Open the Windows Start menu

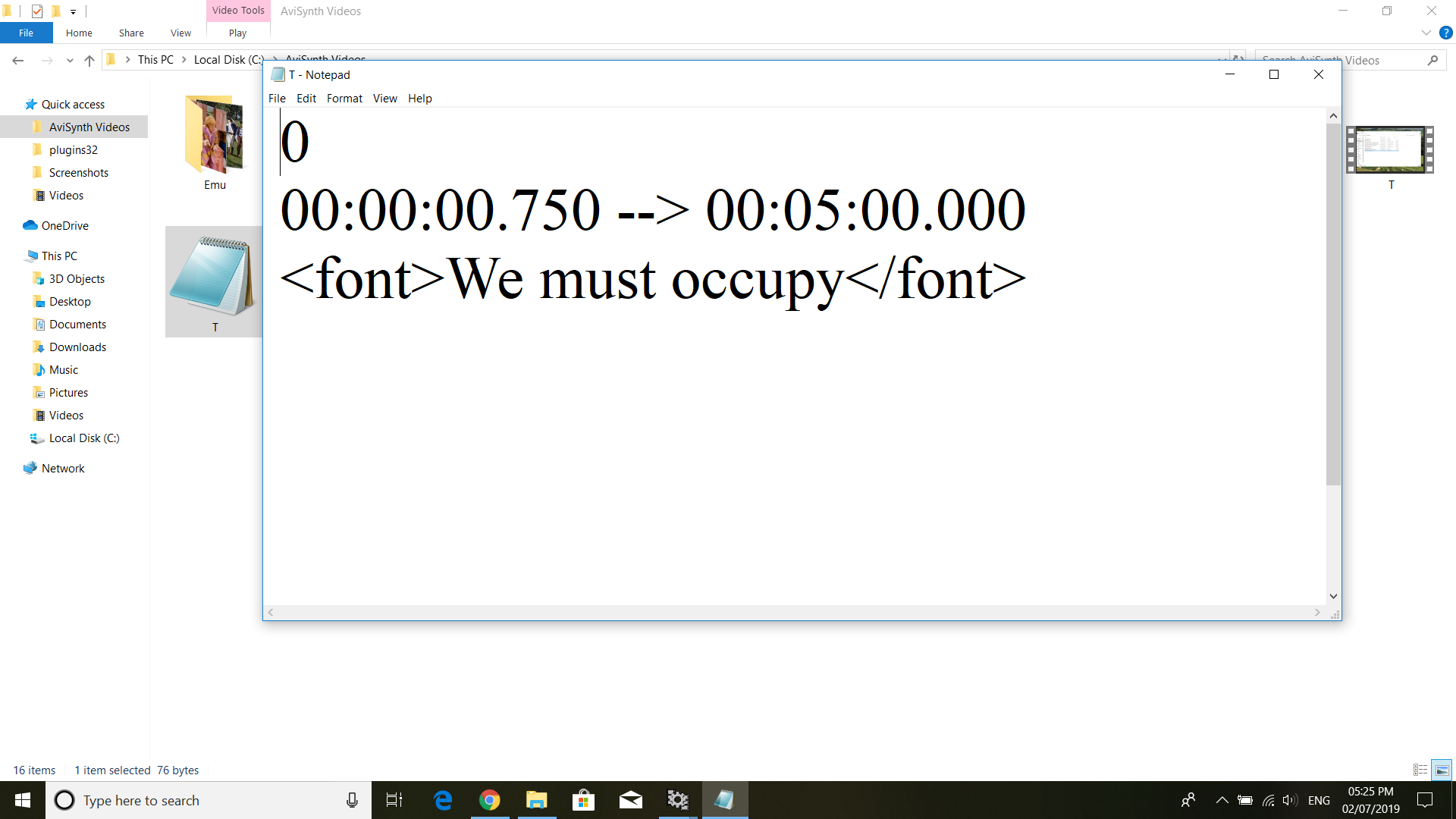coord(23,800)
